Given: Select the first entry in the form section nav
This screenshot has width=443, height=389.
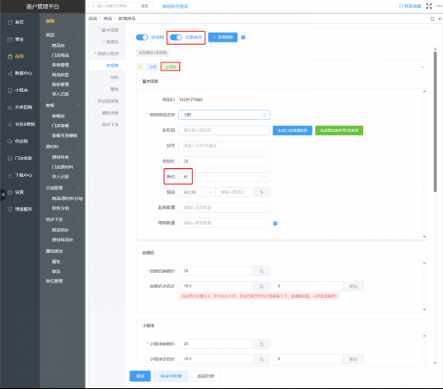Looking at the screenshot, I should (x=110, y=30).
